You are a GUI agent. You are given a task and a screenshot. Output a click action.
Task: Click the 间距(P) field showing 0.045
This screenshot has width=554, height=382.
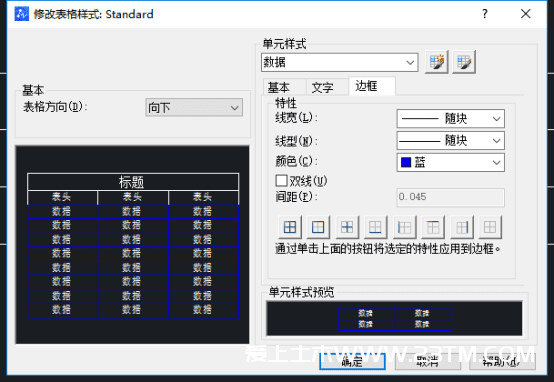[450, 197]
